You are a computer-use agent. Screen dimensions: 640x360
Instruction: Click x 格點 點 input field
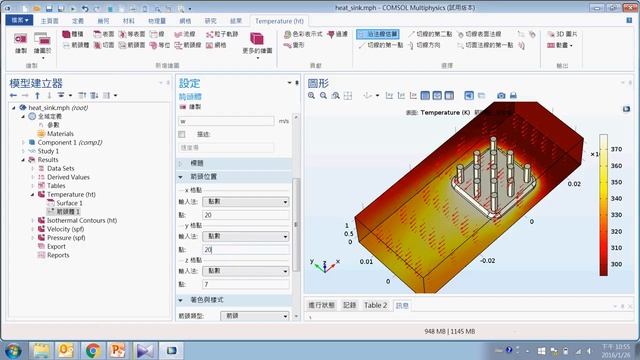coord(245,215)
